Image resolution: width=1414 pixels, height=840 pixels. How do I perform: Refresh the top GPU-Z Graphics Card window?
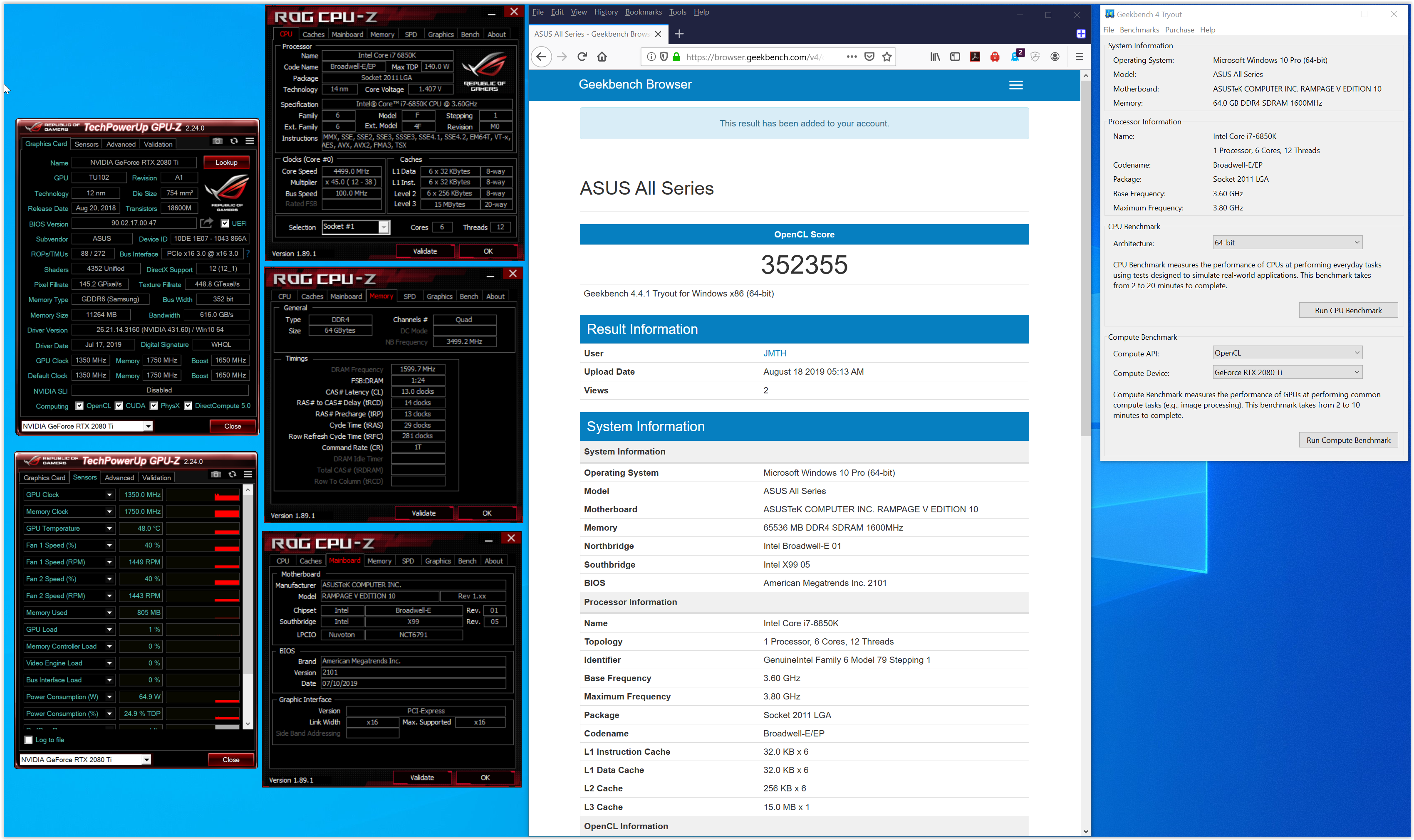(234, 141)
